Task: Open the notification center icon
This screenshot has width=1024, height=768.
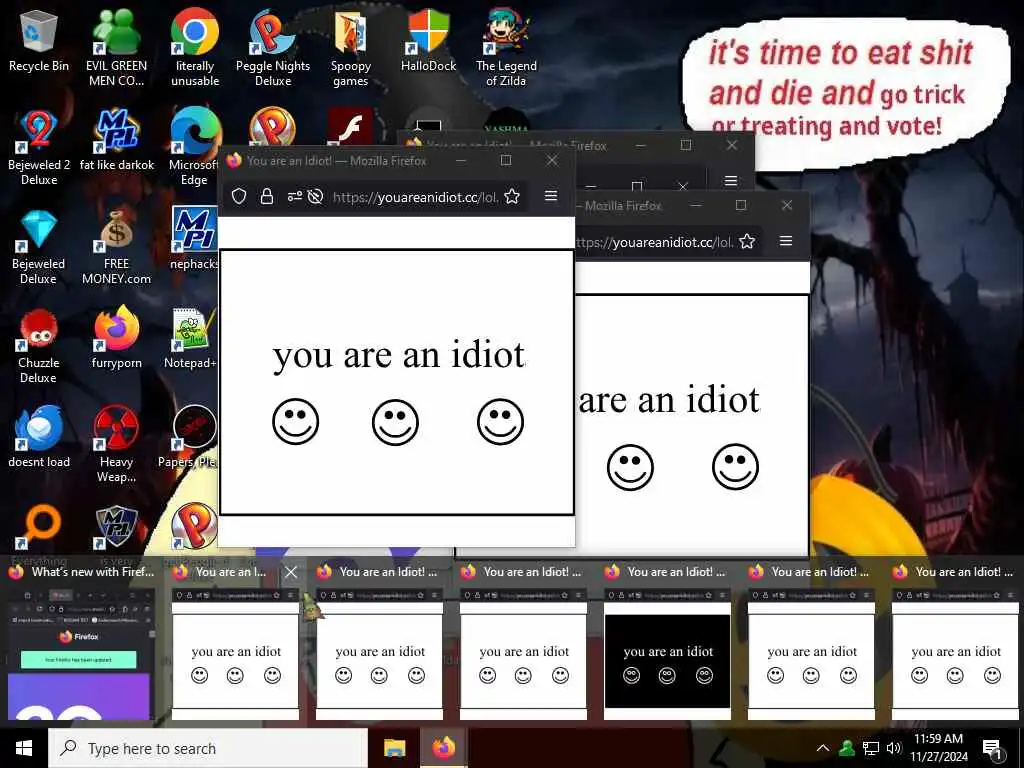Action: pyautogui.click(x=992, y=748)
